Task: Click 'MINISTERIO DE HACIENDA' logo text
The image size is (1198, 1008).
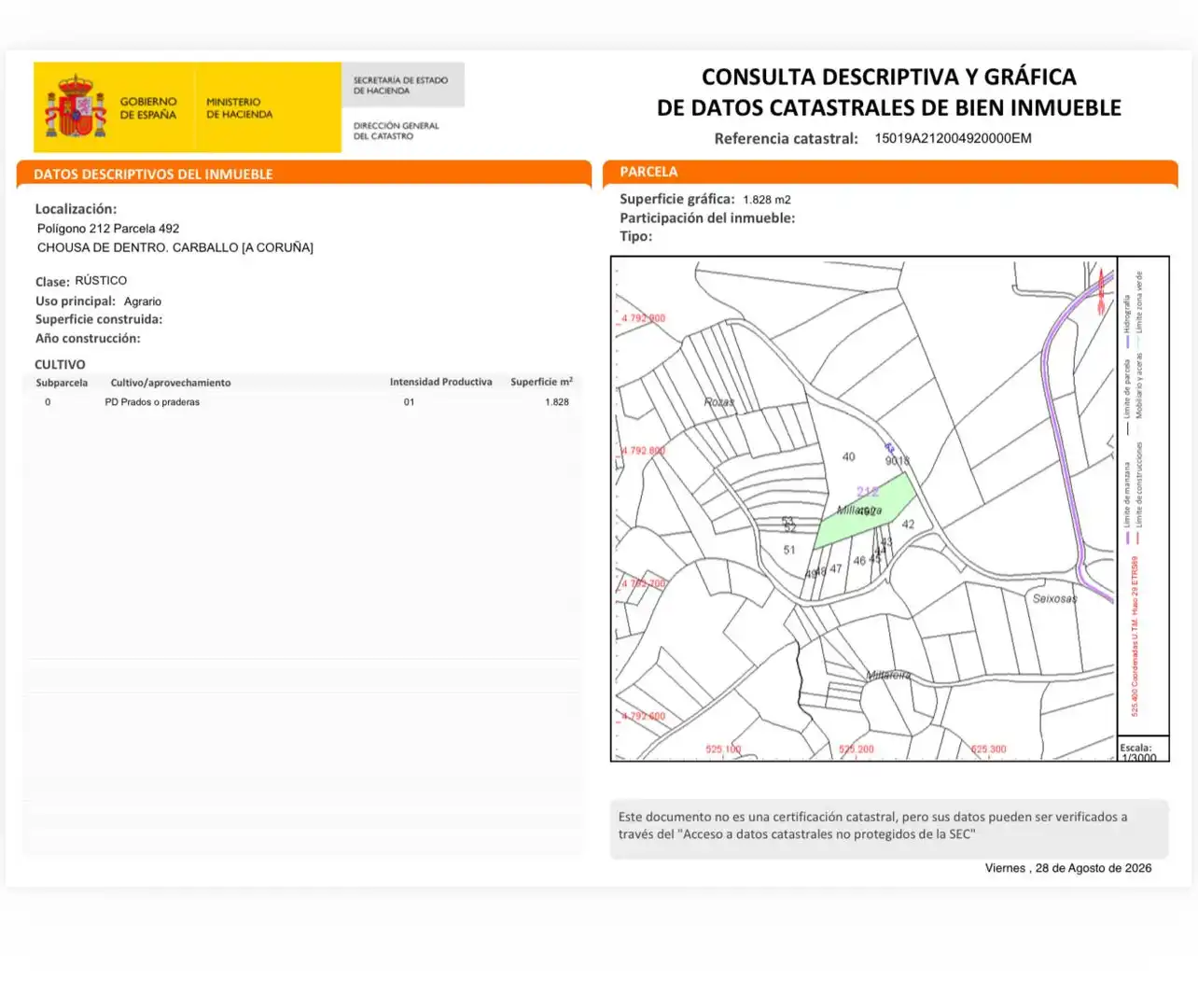Action: (239, 108)
